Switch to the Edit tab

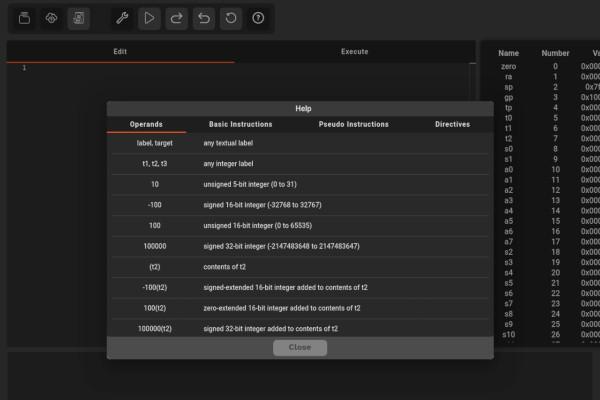(120, 52)
